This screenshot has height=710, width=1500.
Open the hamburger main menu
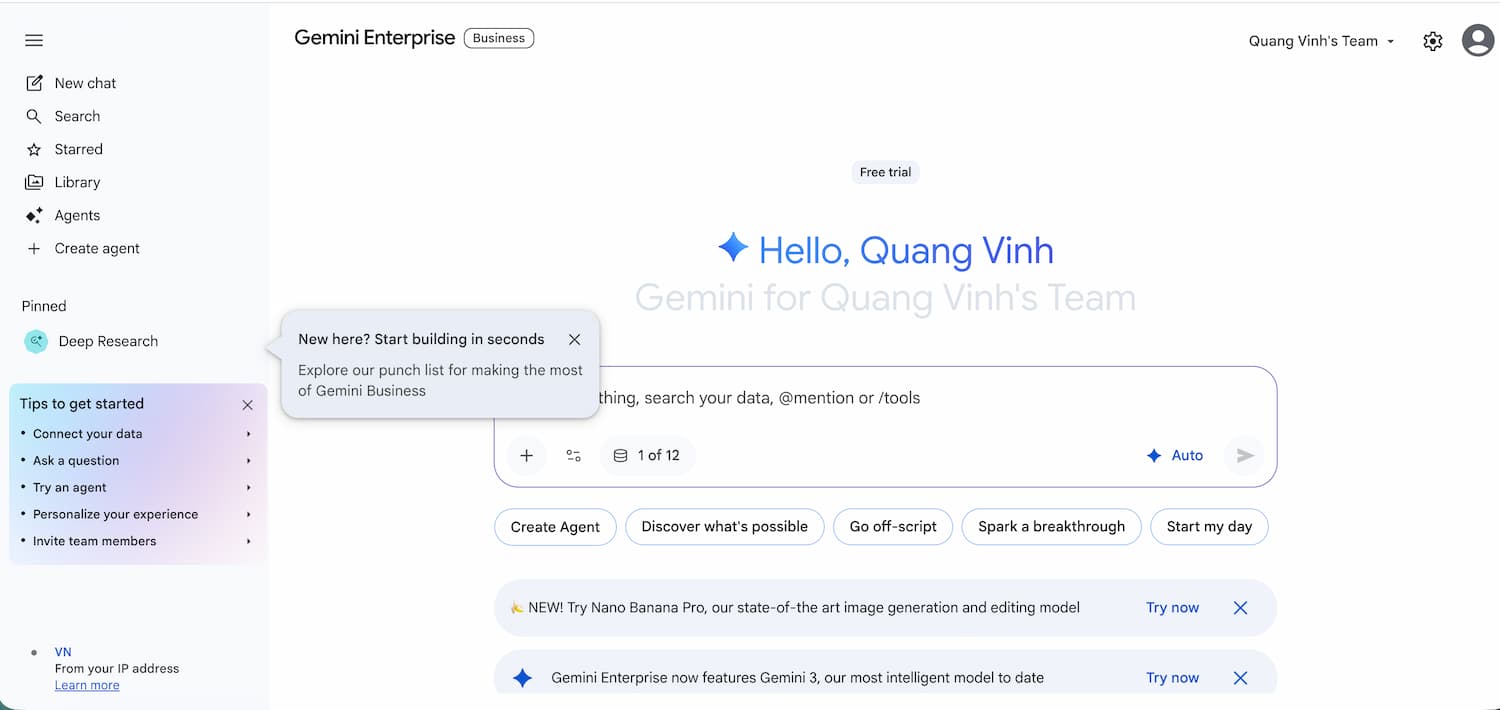click(34, 40)
